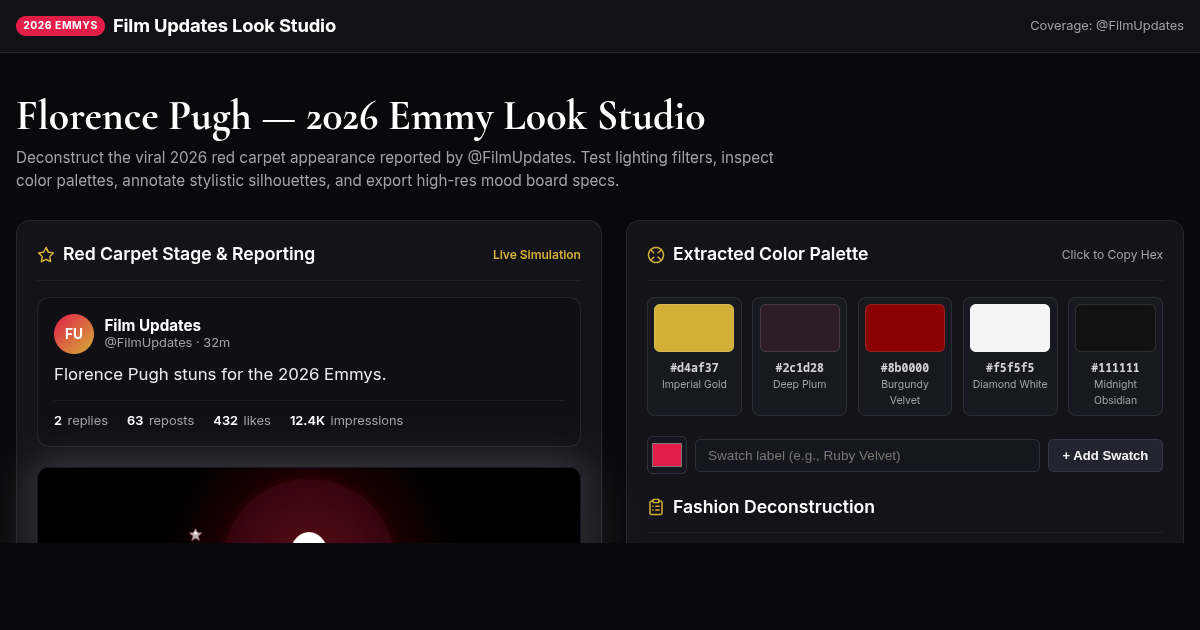
Task: Click the 2026 EMMYS badge
Action: tap(61, 26)
